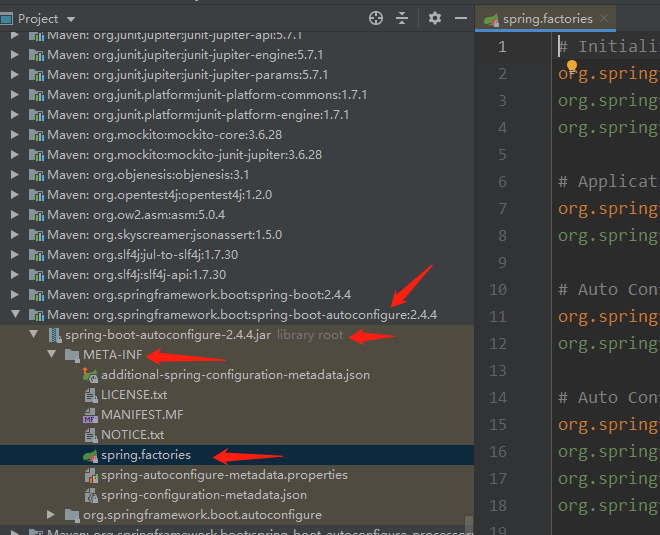Select Maven opentest4j:1.2.0 row

coord(237,194)
